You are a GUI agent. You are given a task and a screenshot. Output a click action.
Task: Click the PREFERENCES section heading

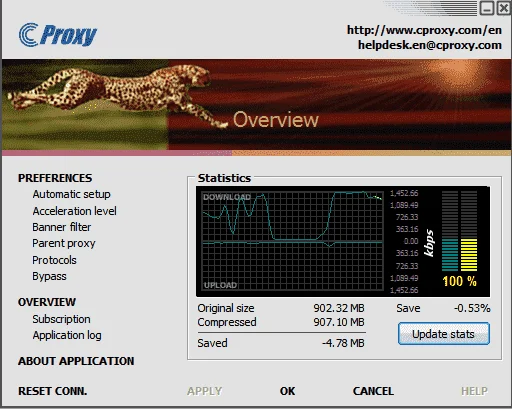(x=55, y=178)
